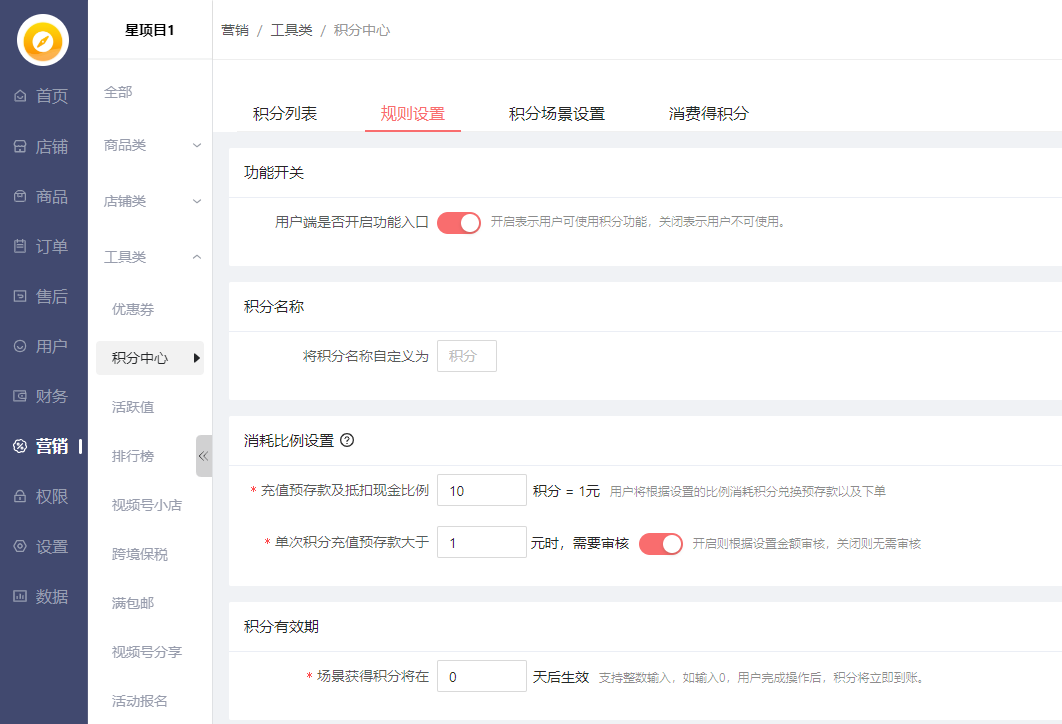The width and height of the screenshot is (1062, 724).
Task: Click the 数据 chart icon in sidebar
Action: 21,597
